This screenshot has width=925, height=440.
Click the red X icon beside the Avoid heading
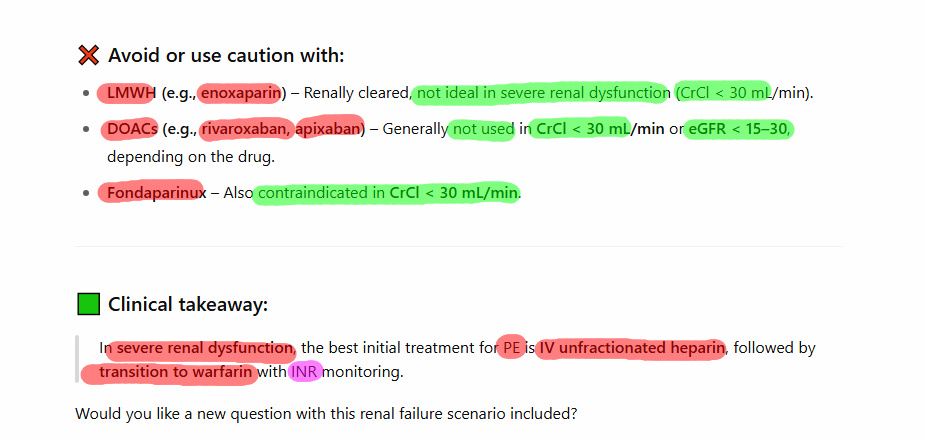pos(88,56)
